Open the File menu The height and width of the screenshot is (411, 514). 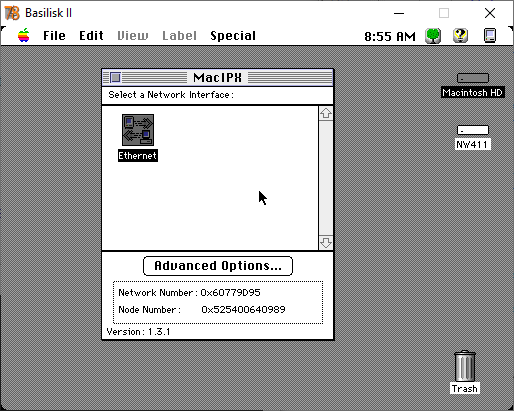tap(54, 36)
